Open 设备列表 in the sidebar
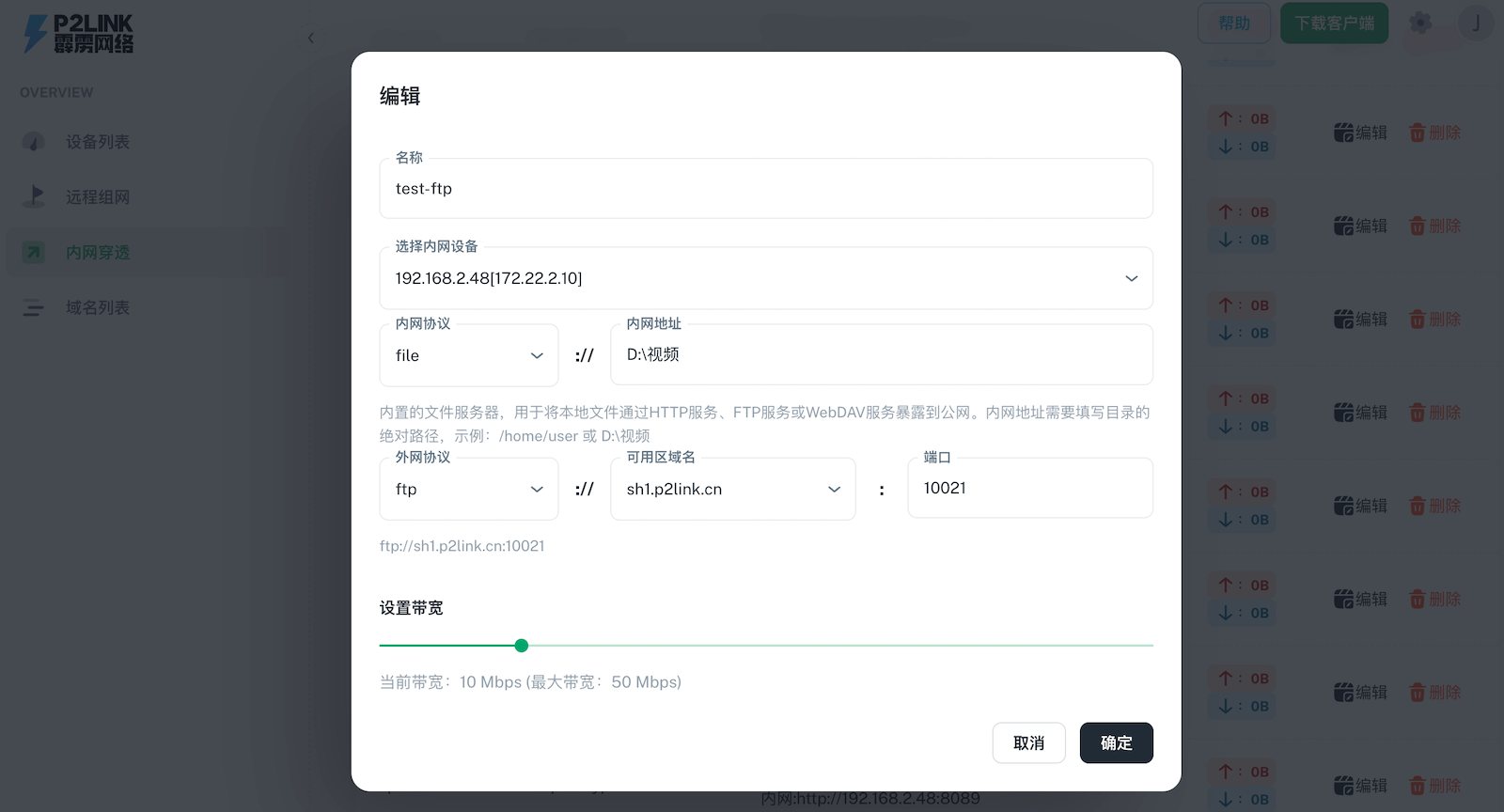 click(147, 142)
